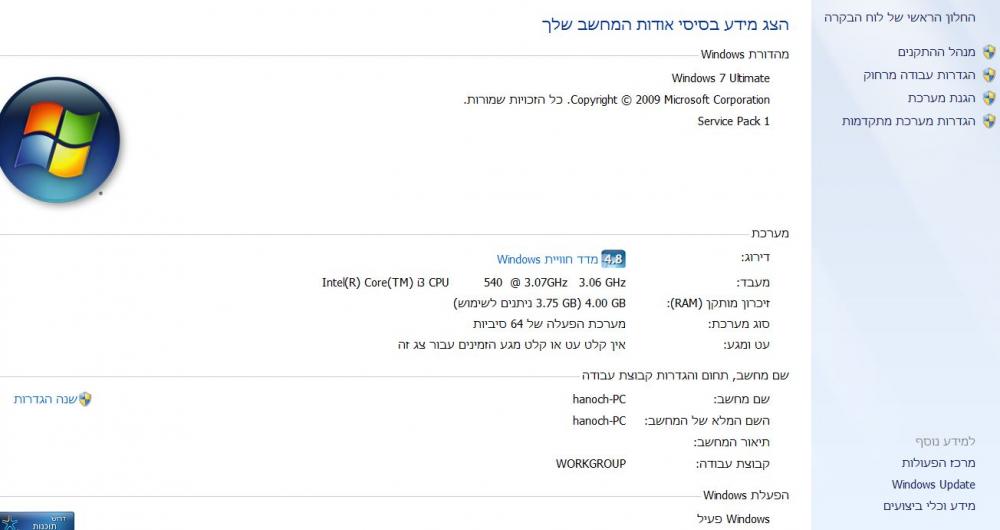
Task: Click the שנה הגדרות change settings link
Action: click(45, 399)
